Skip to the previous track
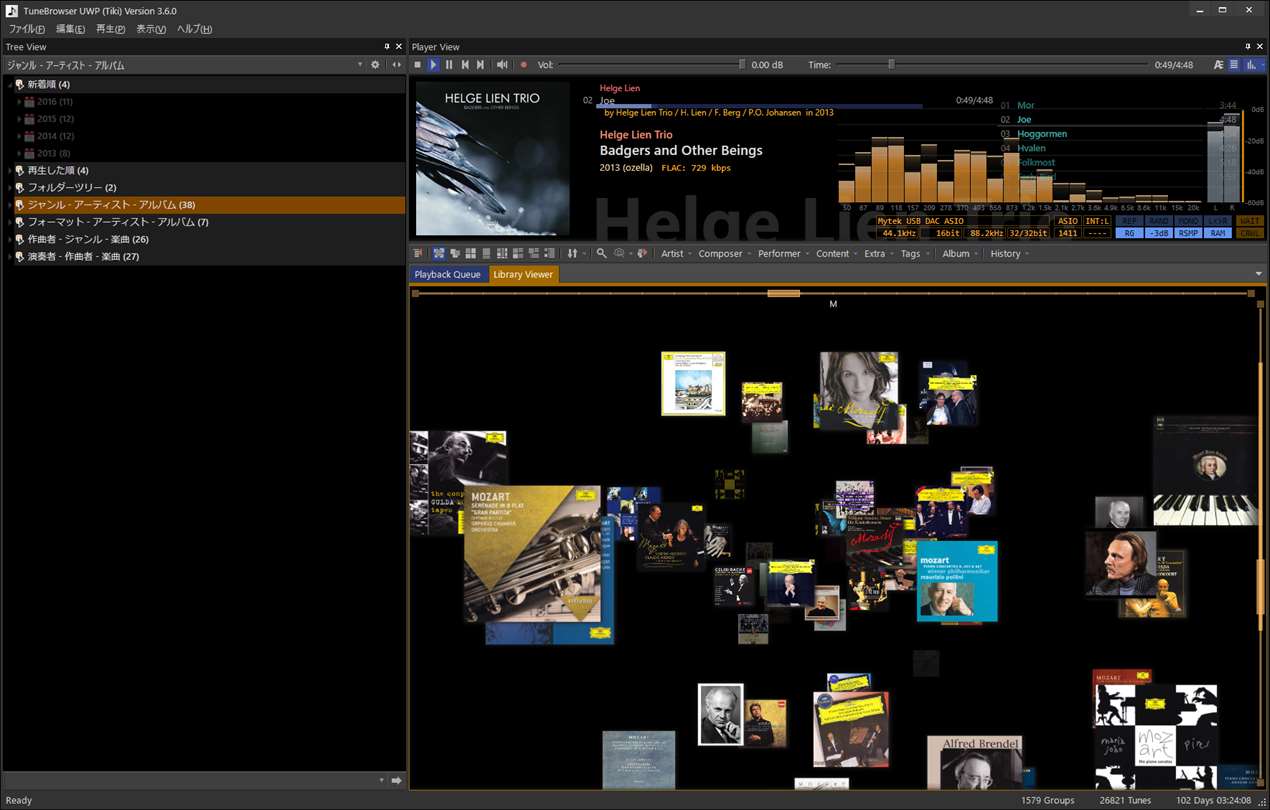This screenshot has height=810, width=1270. pyautogui.click(x=465, y=65)
